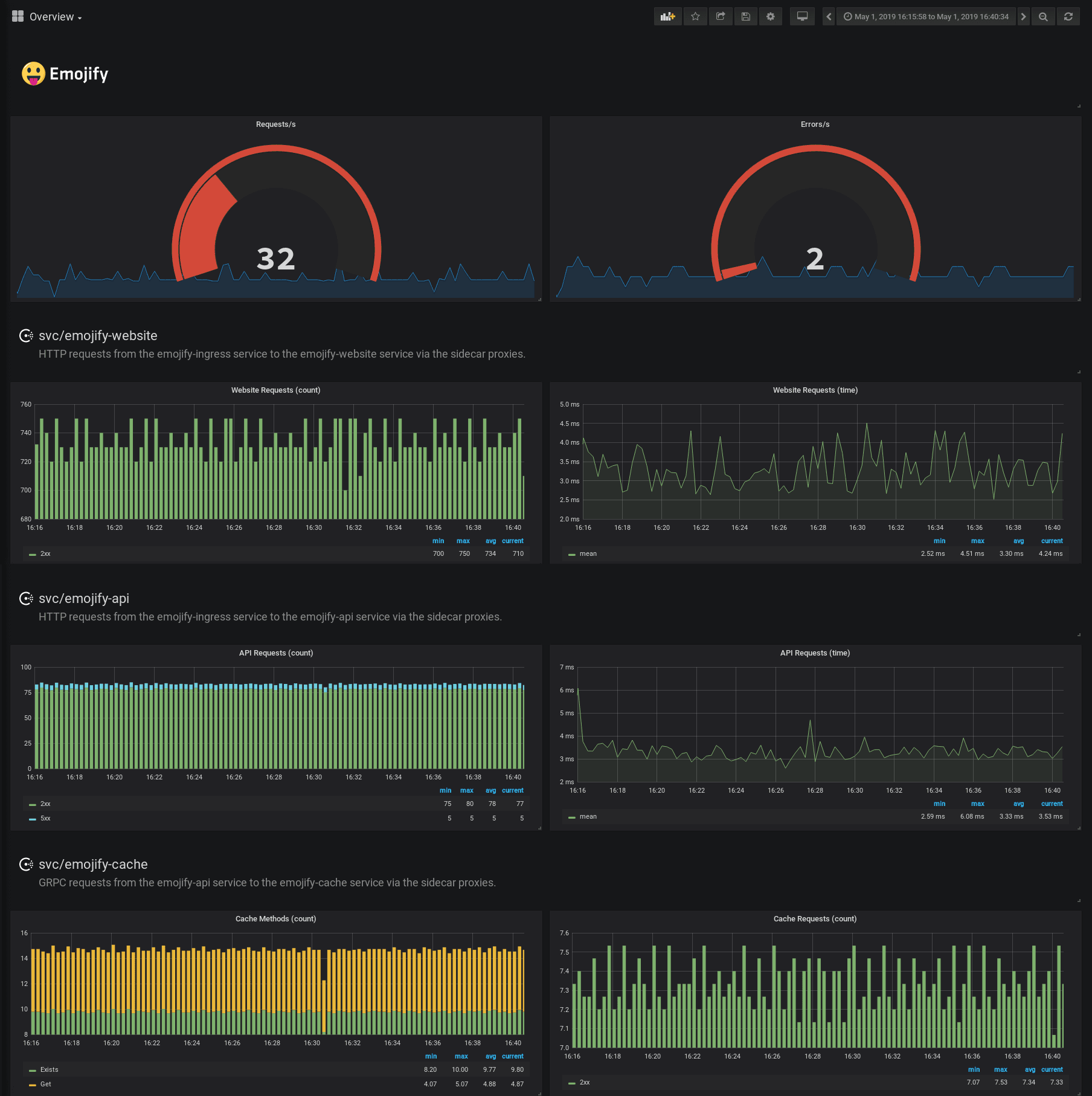
Task: Refresh the dashboard with the refresh icon
Action: [1068, 16]
